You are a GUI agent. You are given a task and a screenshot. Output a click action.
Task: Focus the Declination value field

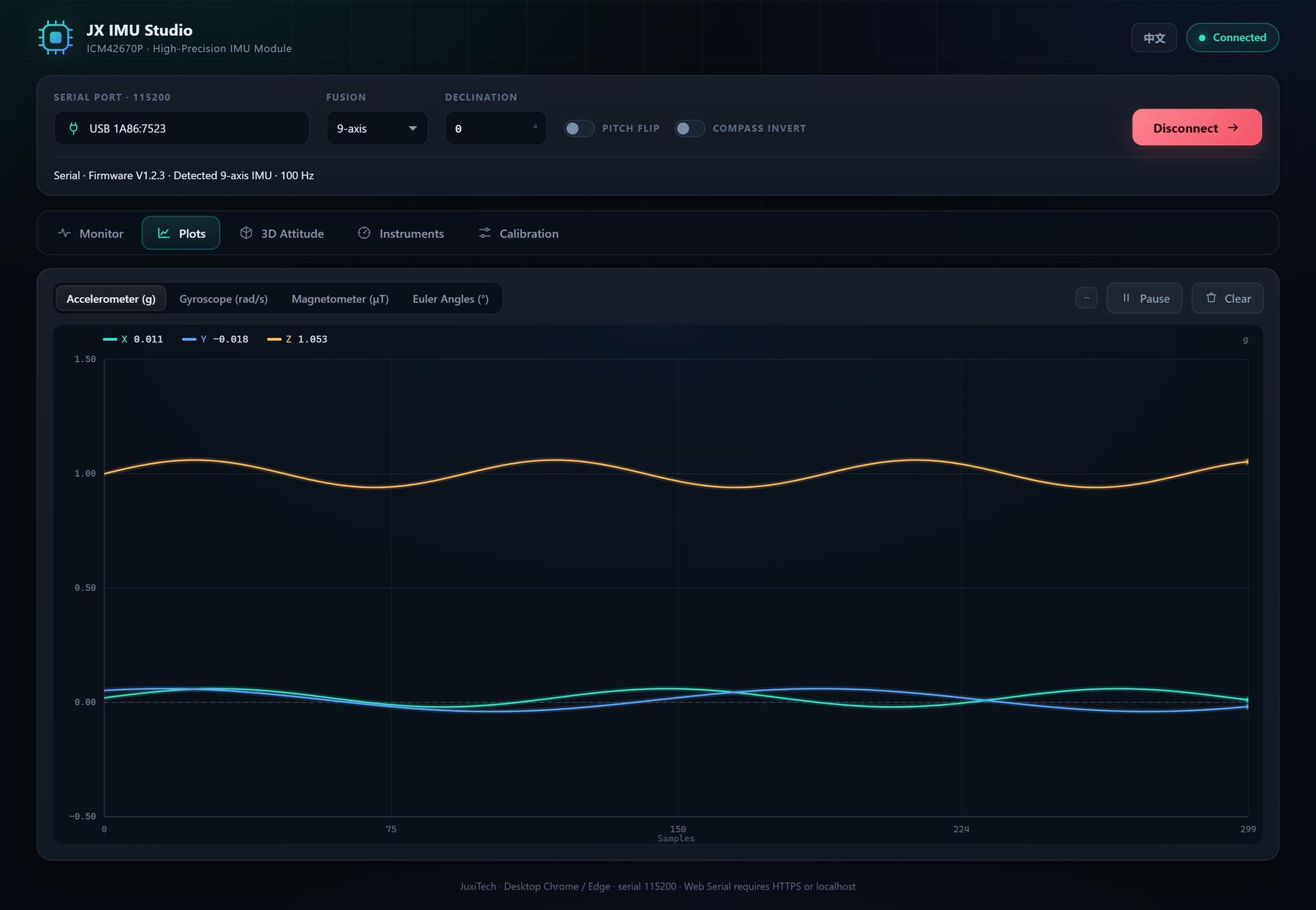pos(496,128)
